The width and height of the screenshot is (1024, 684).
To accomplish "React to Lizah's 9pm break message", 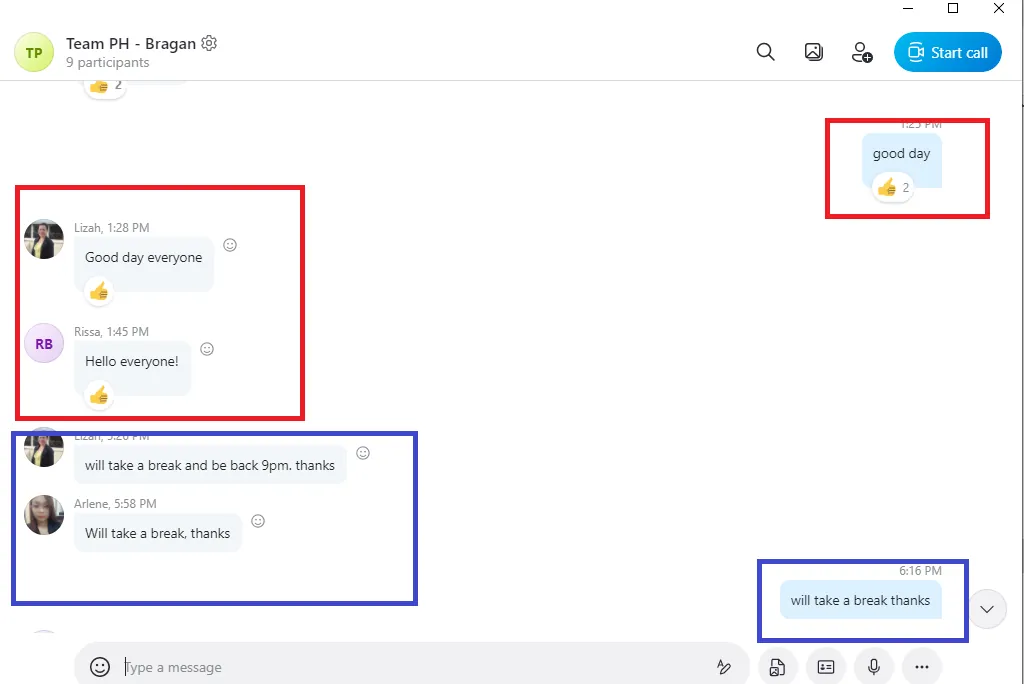I will 363,453.
